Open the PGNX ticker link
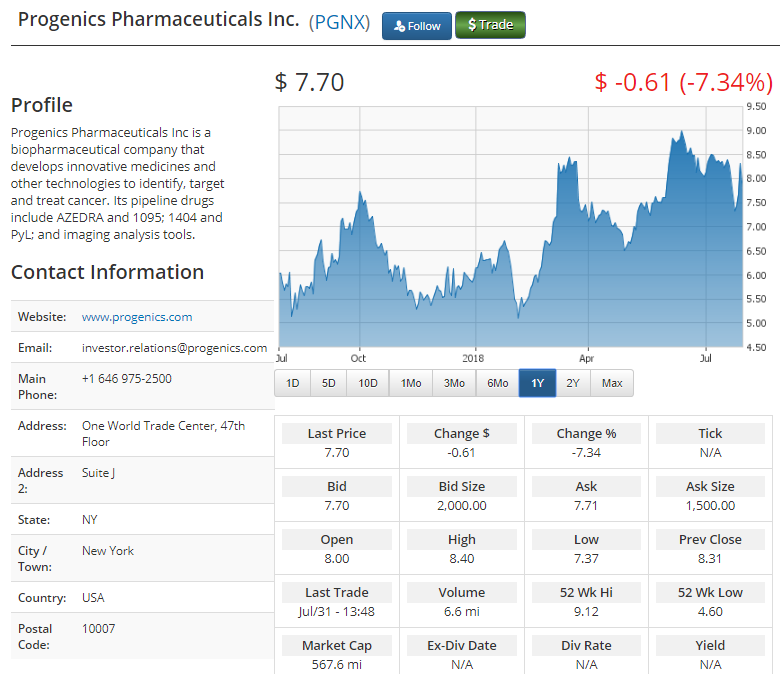The height and width of the screenshot is (674, 780). tap(339, 22)
